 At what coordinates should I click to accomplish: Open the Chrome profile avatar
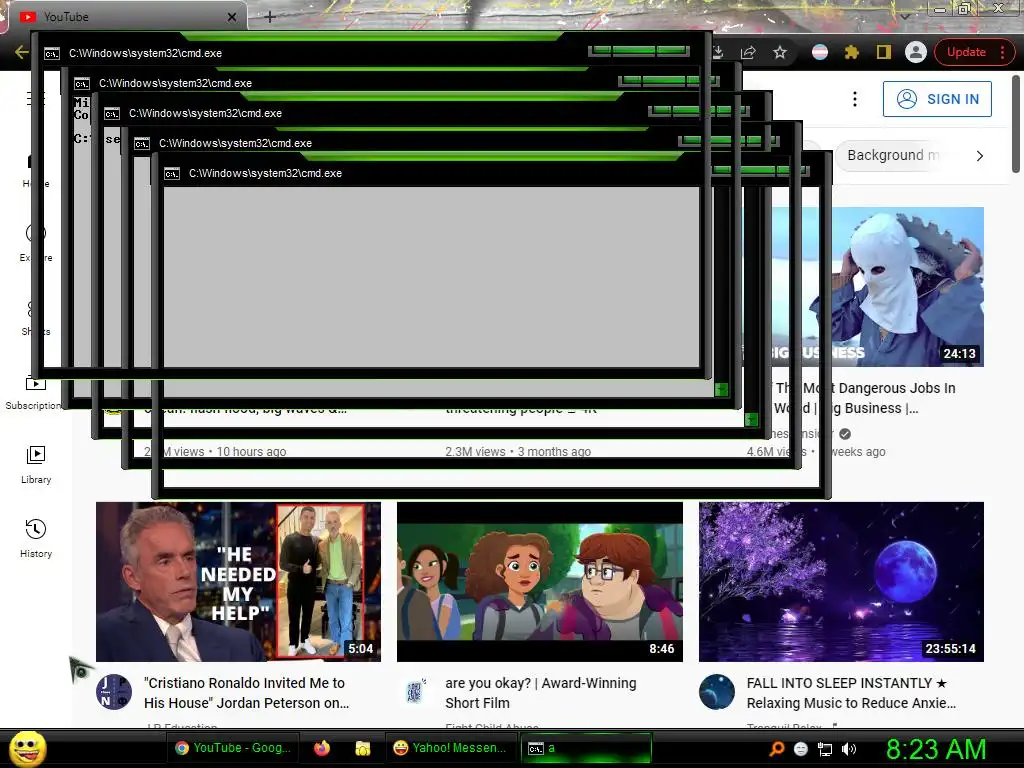(916, 52)
